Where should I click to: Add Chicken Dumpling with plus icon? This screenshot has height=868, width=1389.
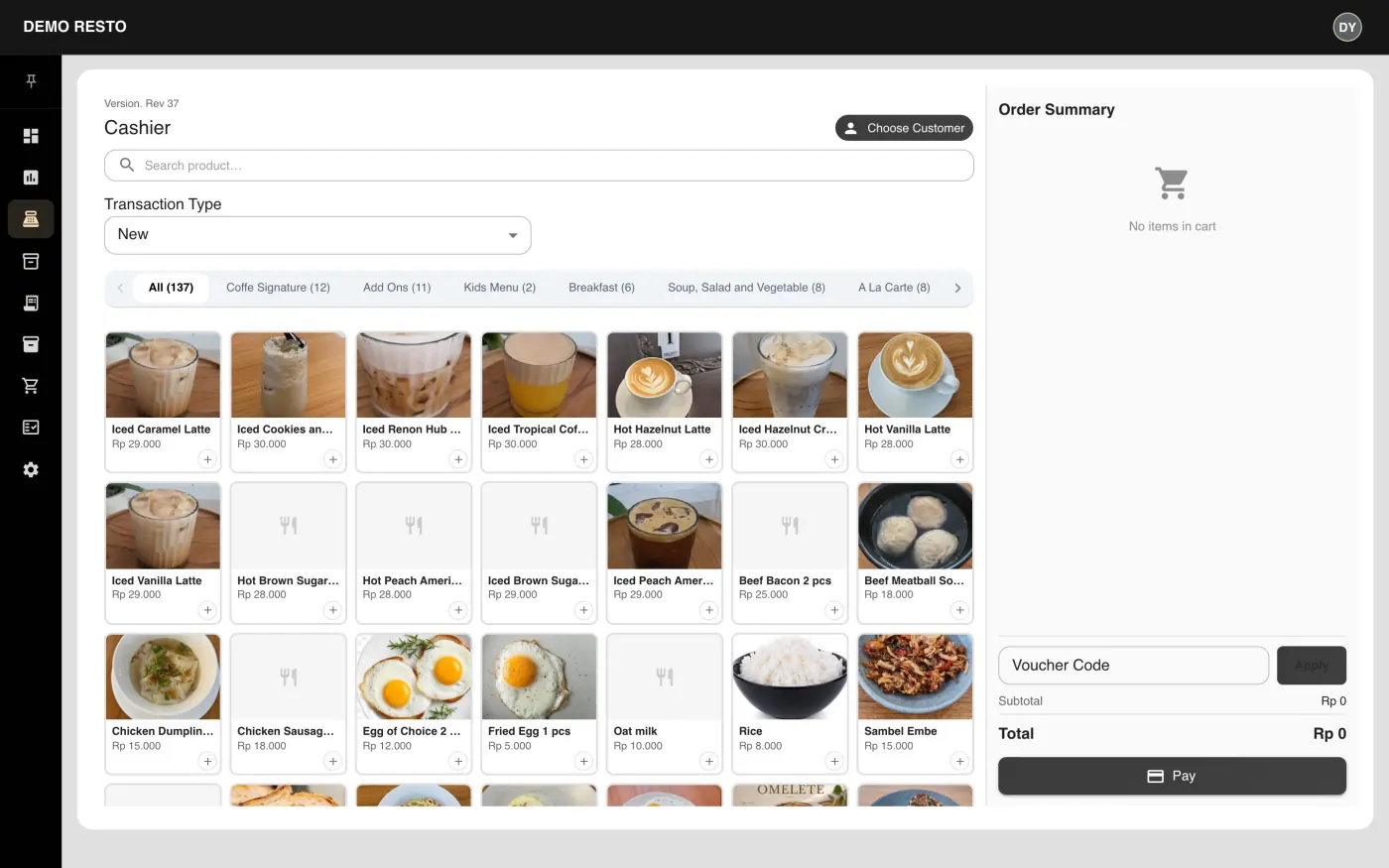pyautogui.click(x=207, y=761)
